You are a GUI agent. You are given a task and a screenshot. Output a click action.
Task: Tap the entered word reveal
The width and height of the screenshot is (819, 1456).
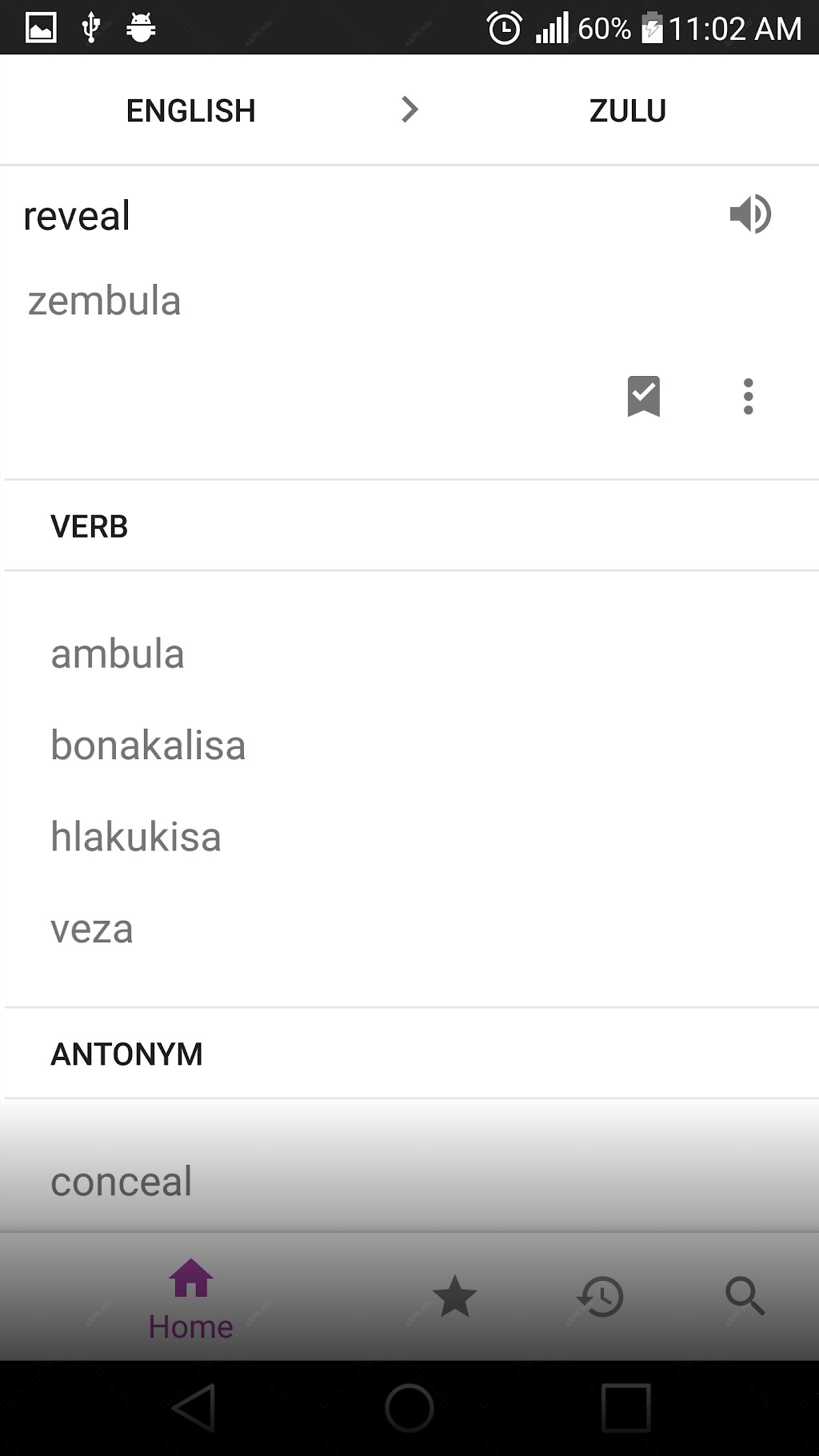click(x=77, y=216)
